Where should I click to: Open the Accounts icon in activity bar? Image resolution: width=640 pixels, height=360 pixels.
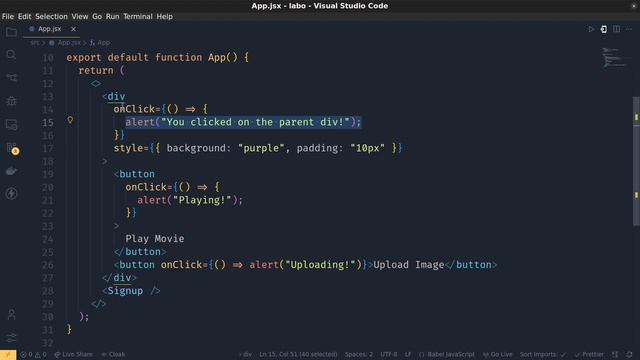[x=11, y=314]
